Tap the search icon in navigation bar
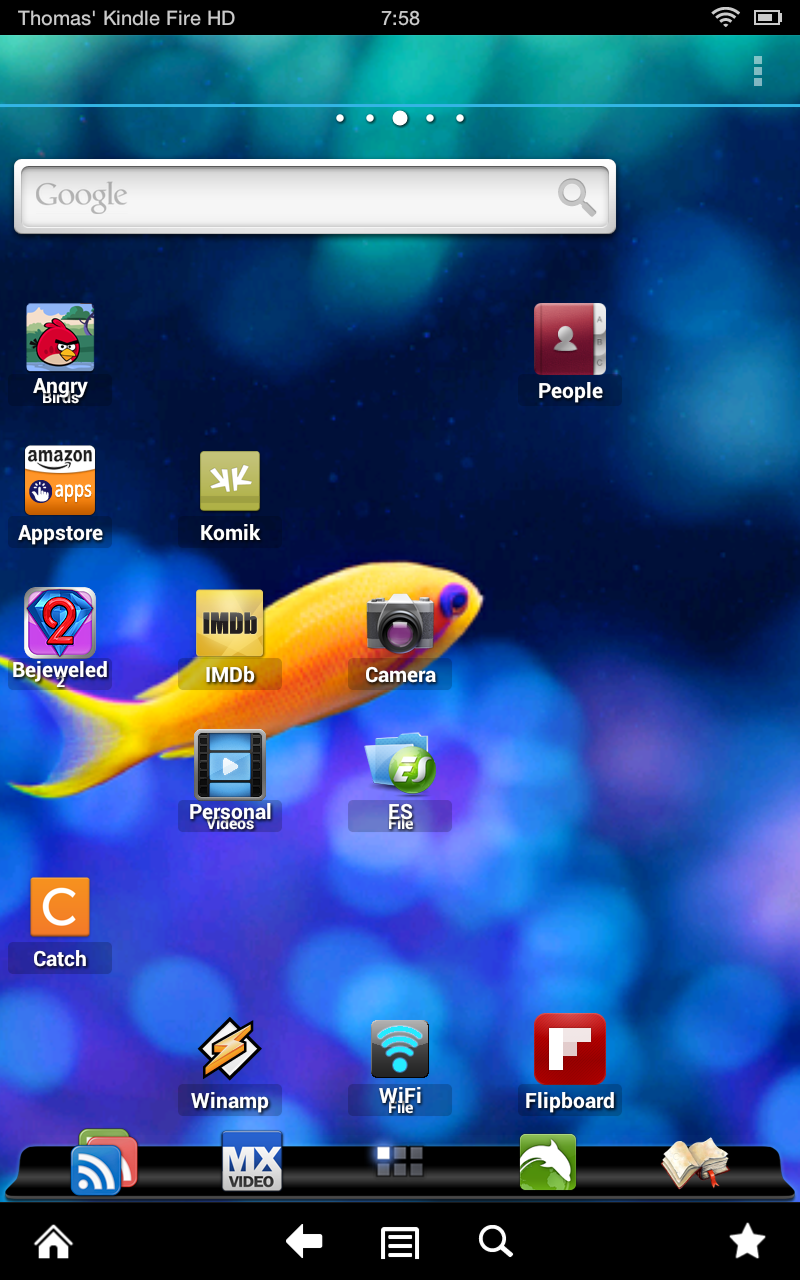The height and width of the screenshot is (1280, 800). pos(496,1242)
